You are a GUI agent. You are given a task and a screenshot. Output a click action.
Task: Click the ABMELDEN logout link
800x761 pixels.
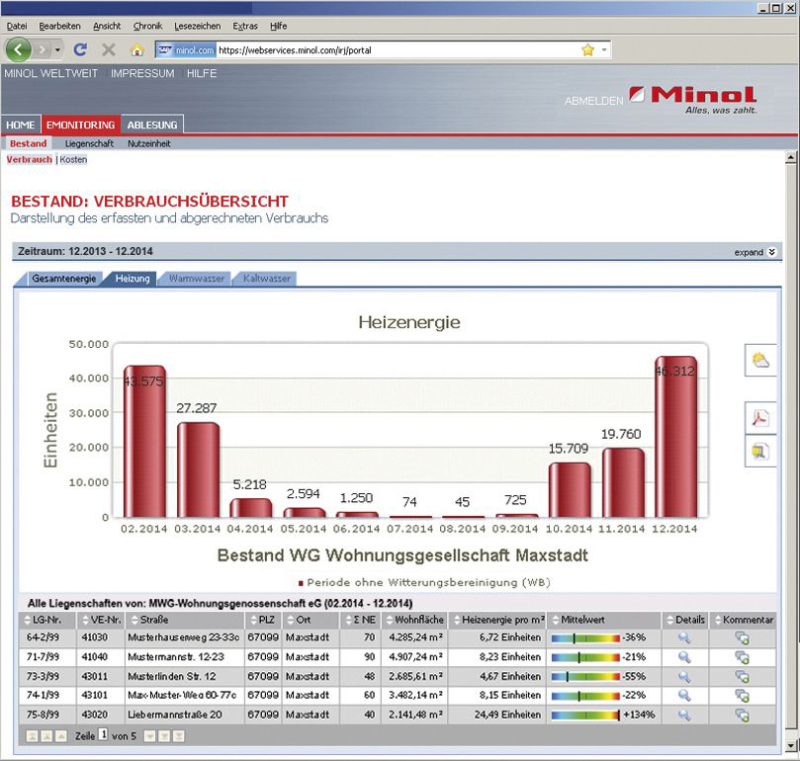(x=594, y=101)
